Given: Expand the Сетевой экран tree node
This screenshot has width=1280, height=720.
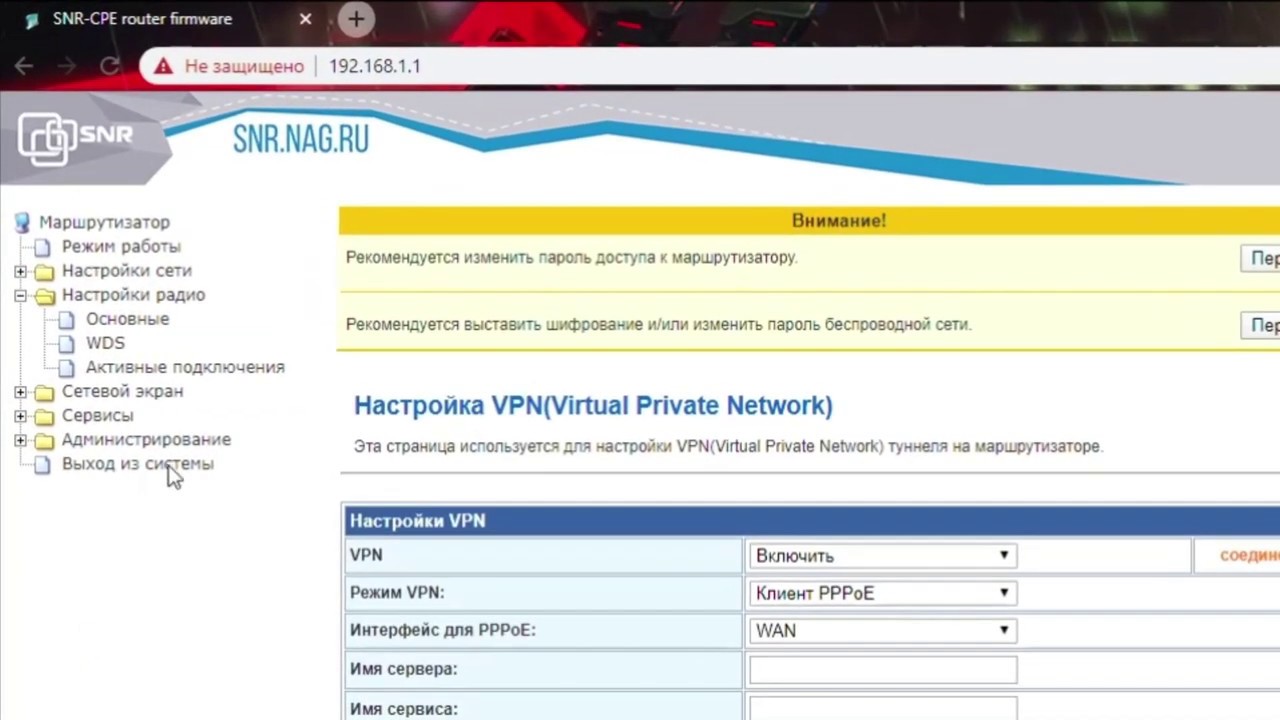Looking at the screenshot, I should click(20, 392).
